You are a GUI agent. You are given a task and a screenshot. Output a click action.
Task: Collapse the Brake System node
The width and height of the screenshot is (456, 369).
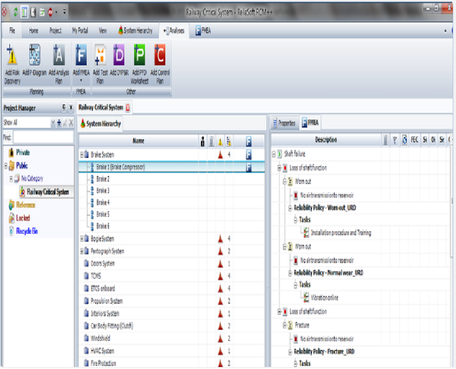click(82, 155)
